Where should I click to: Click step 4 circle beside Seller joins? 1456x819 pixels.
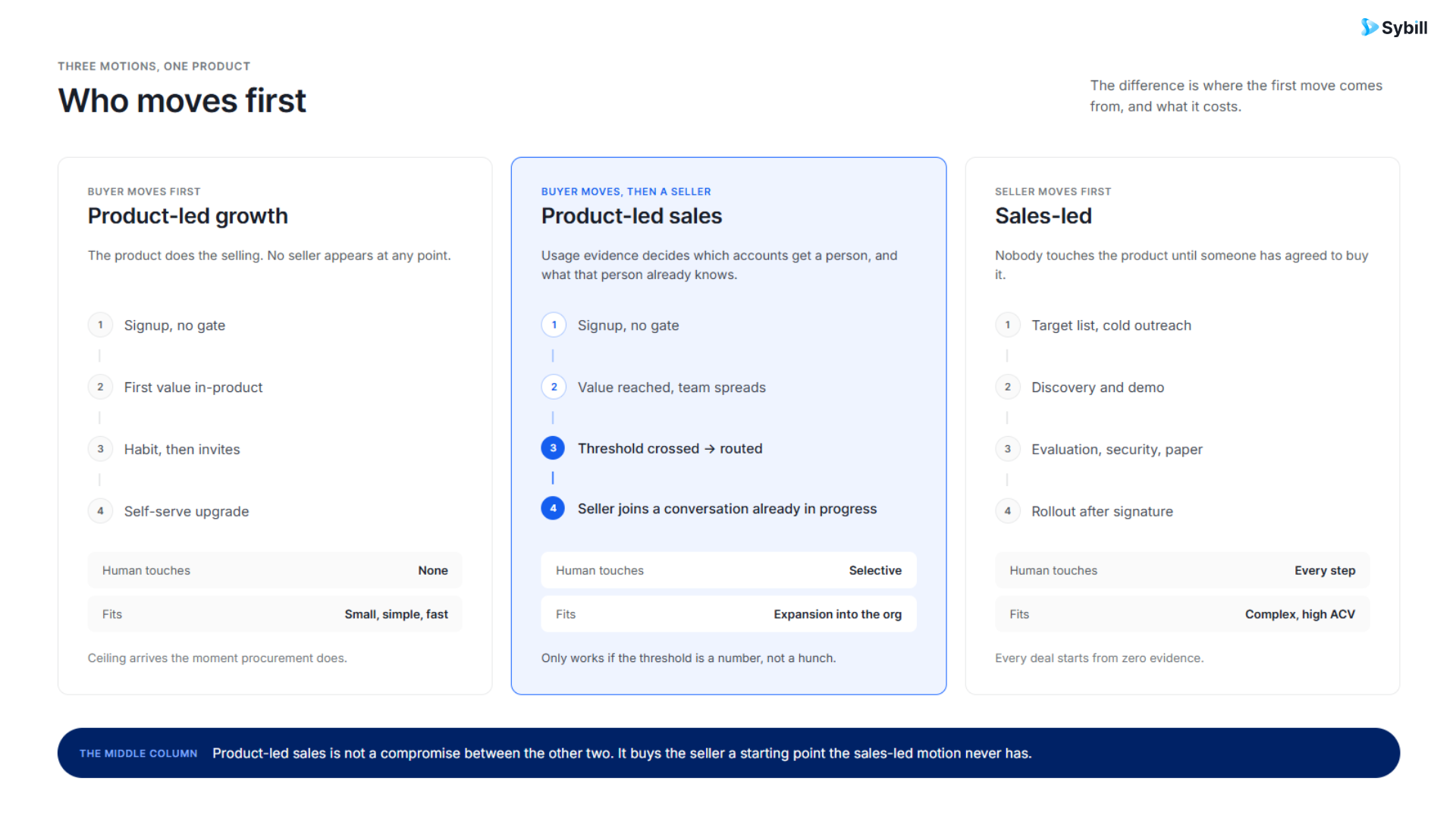(x=553, y=508)
